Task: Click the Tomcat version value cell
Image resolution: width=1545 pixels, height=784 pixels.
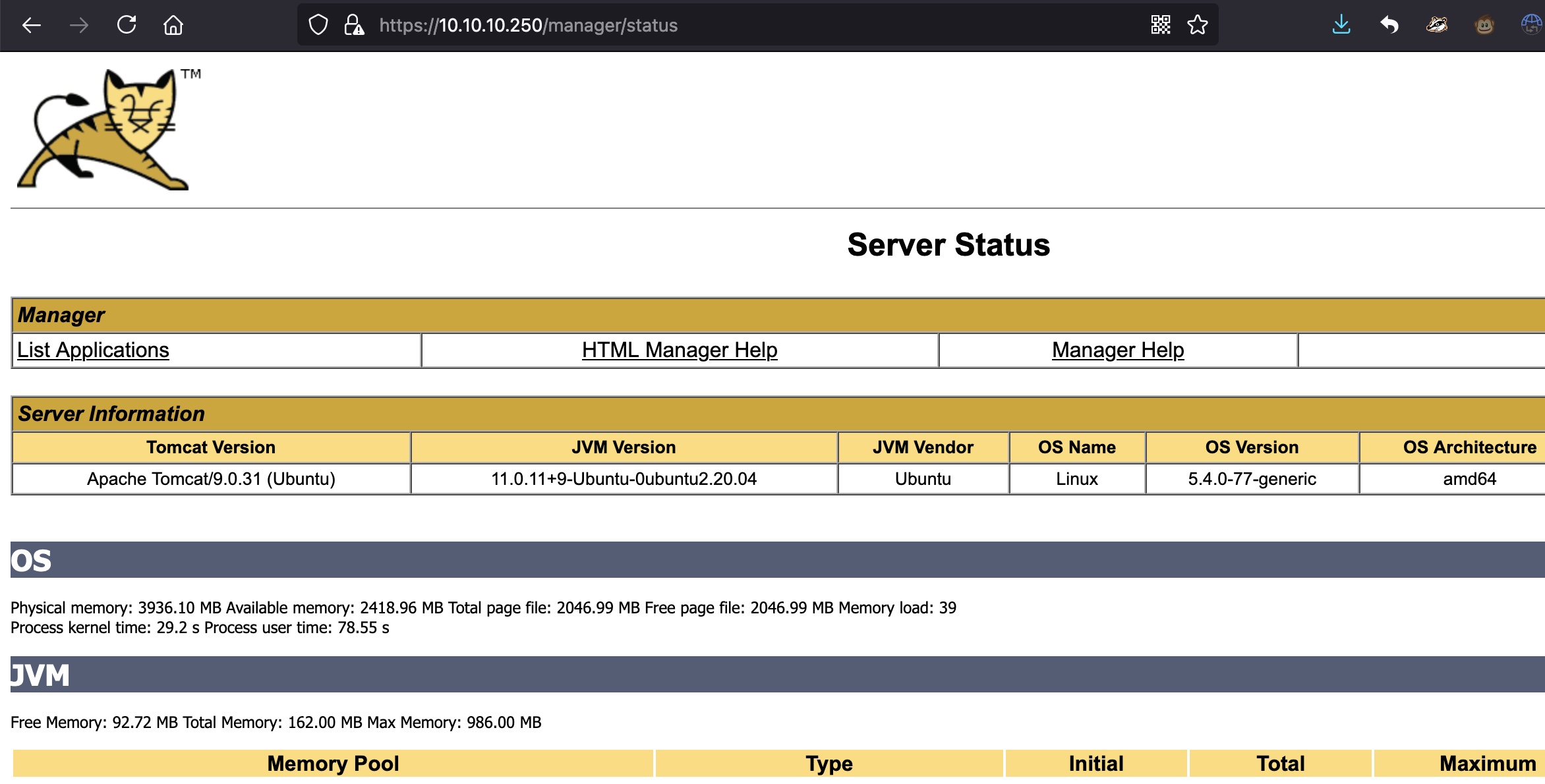Action: click(211, 479)
